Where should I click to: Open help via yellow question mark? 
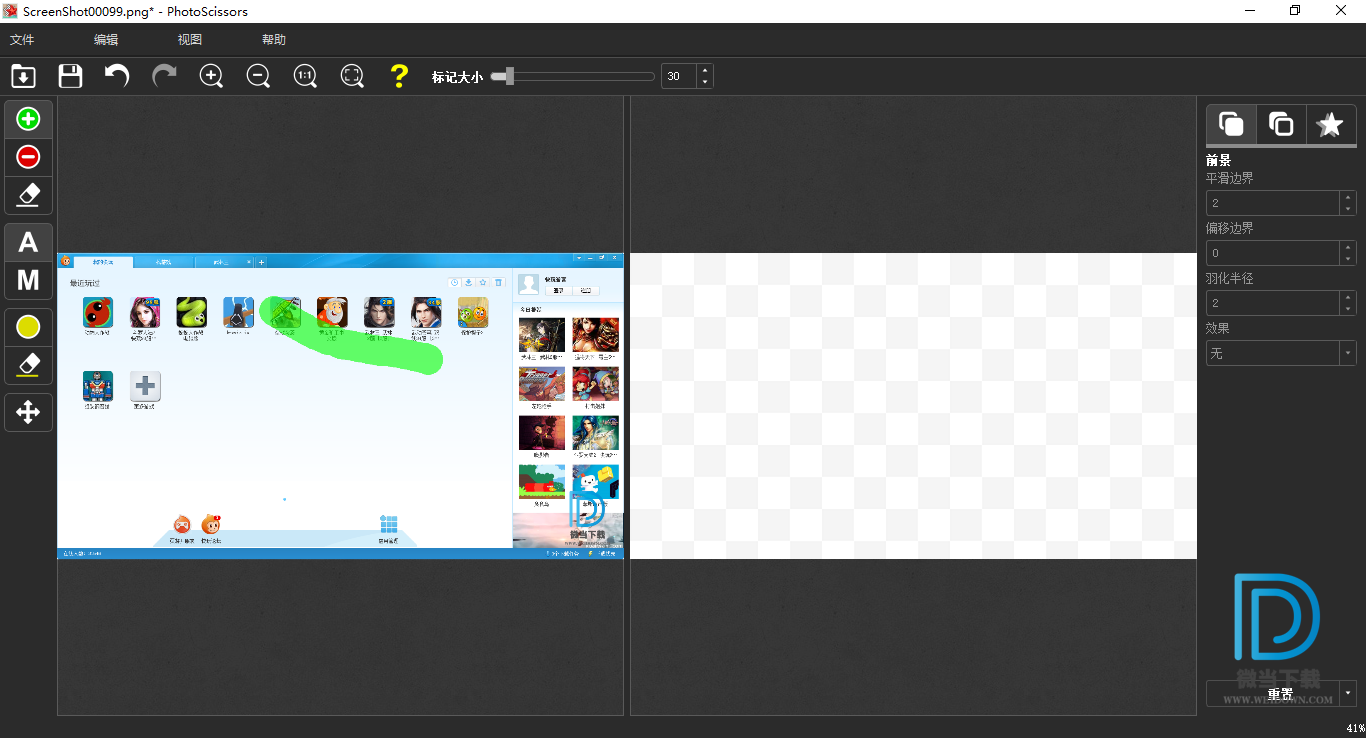(x=399, y=76)
